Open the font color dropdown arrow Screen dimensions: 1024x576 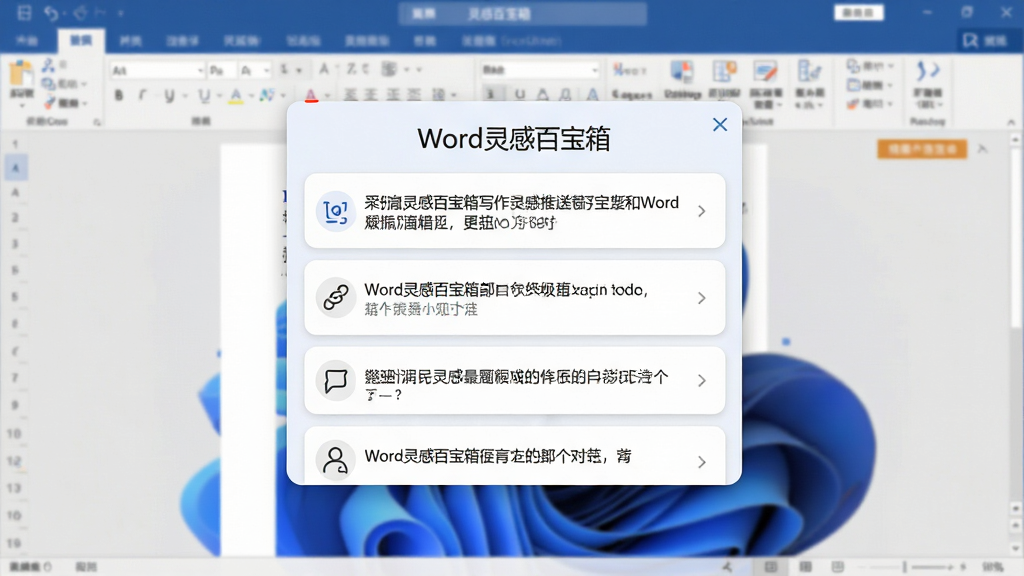[x=327, y=96]
